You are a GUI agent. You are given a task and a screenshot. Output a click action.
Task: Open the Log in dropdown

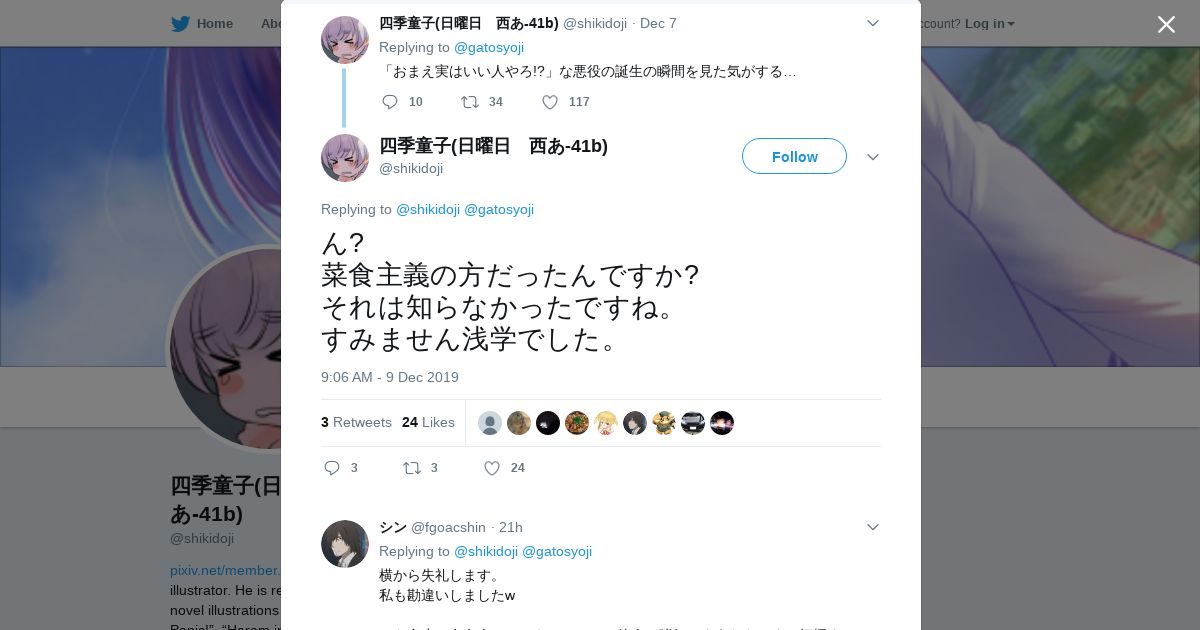(x=990, y=23)
